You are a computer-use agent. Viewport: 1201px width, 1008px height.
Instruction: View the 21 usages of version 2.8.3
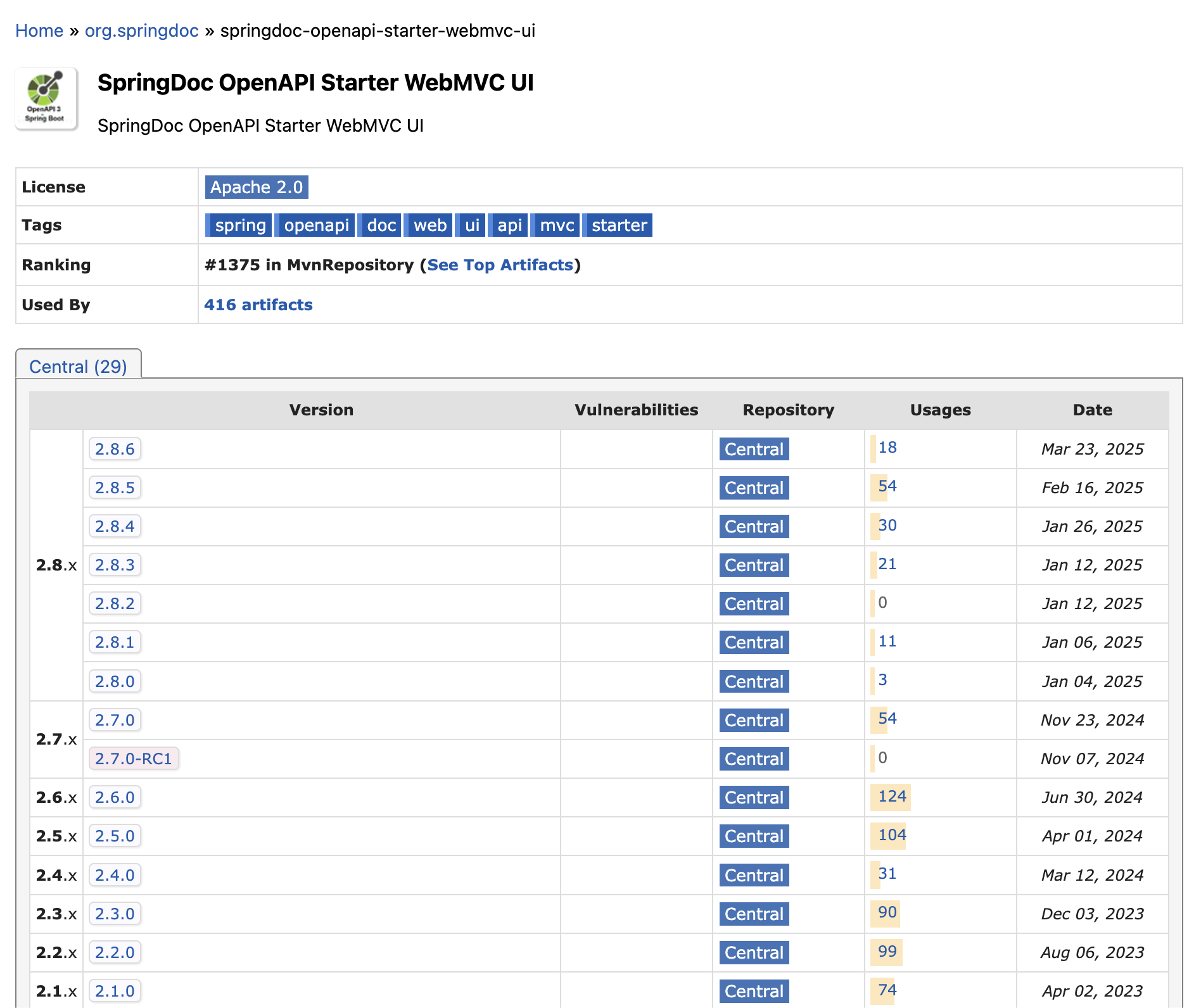(x=887, y=564)
